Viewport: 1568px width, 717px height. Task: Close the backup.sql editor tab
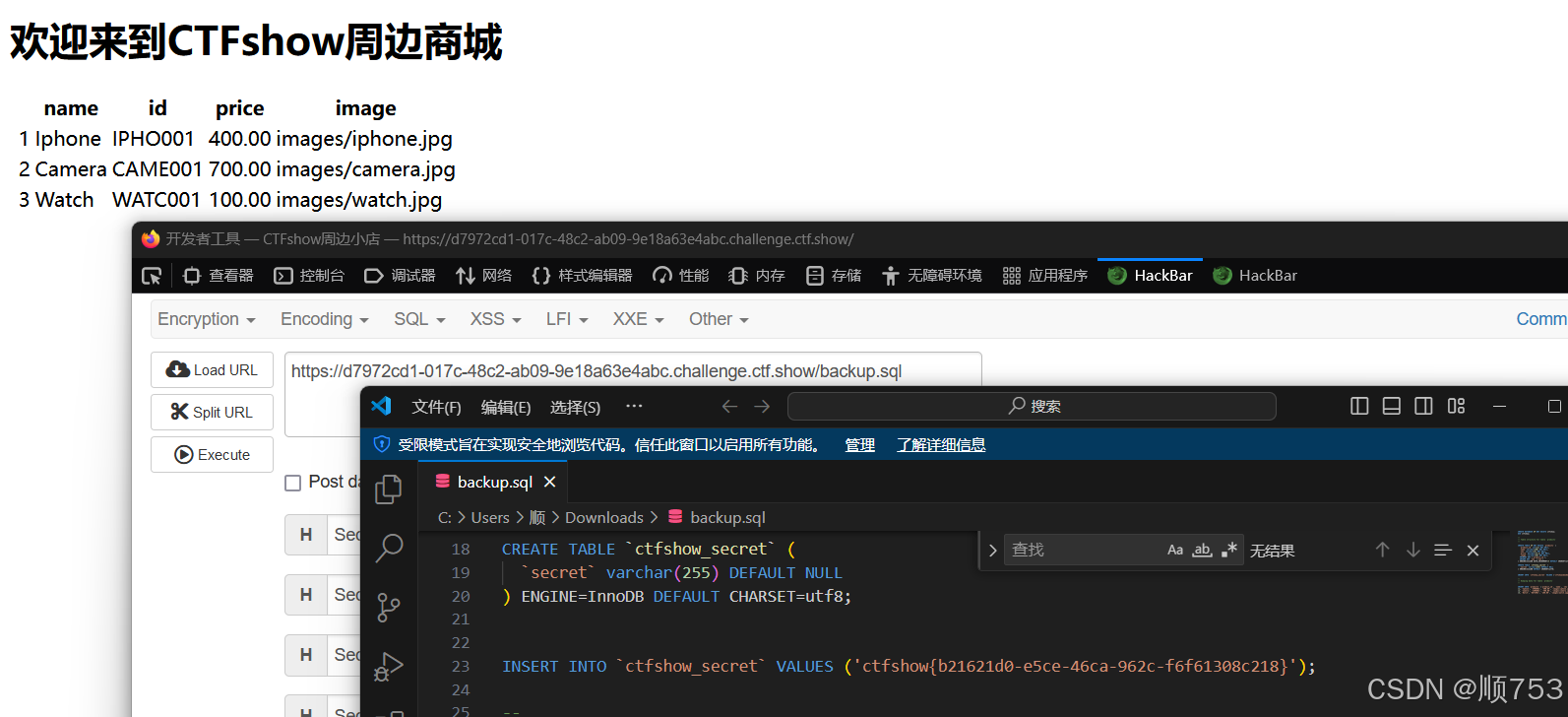[550, 482]
